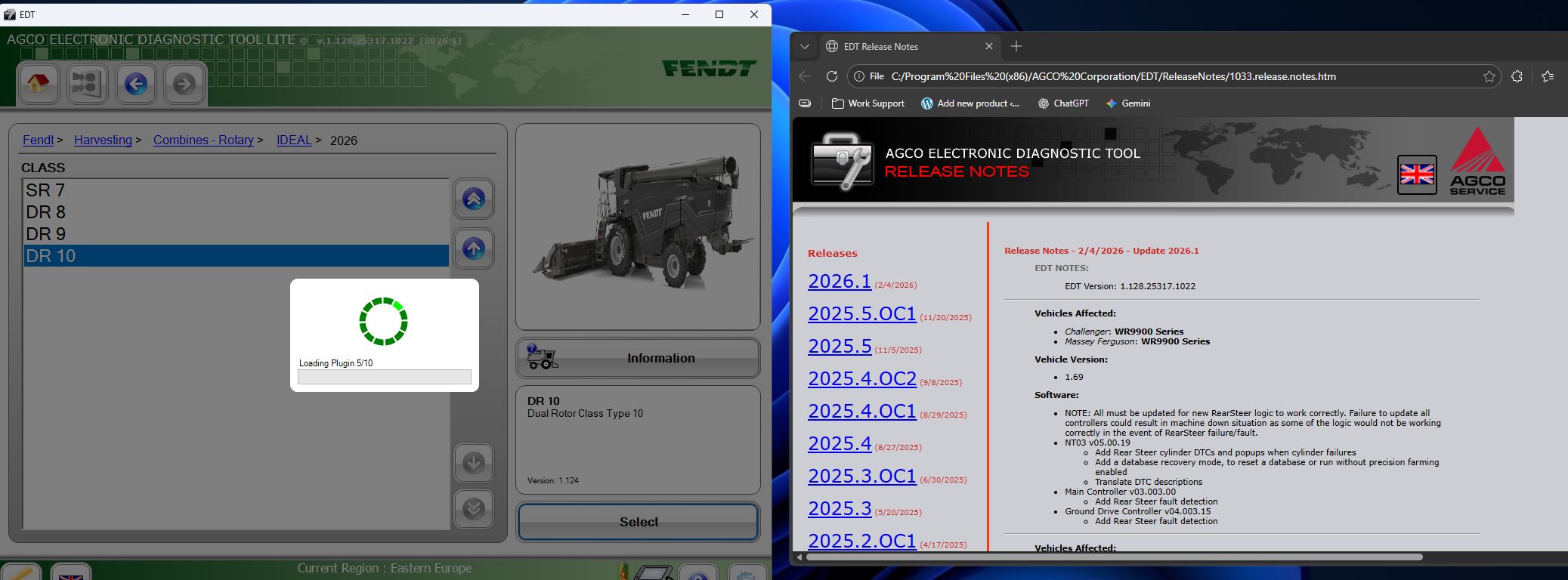The width and height of the screenshot is (1568, 580).
Task: Jump to top of CLASS list
Action: (x=474, y=199)
